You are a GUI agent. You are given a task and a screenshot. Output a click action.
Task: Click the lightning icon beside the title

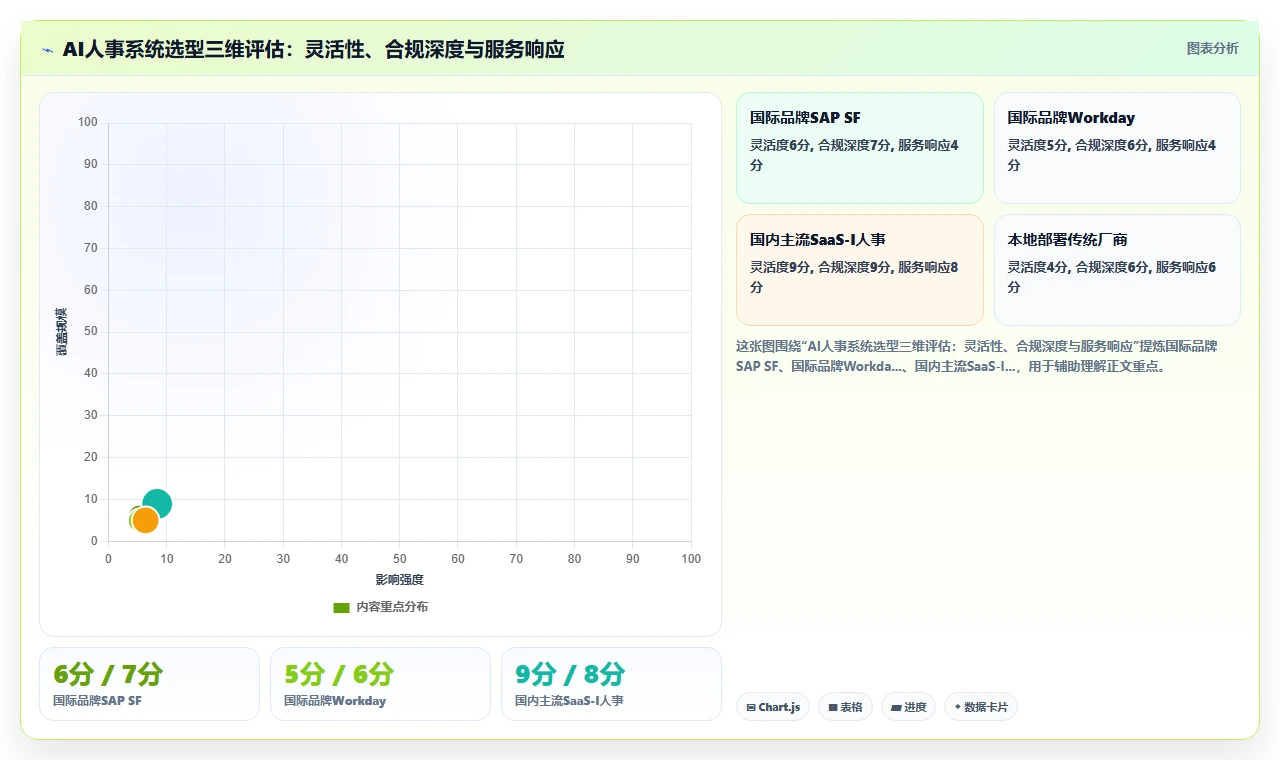48,50
